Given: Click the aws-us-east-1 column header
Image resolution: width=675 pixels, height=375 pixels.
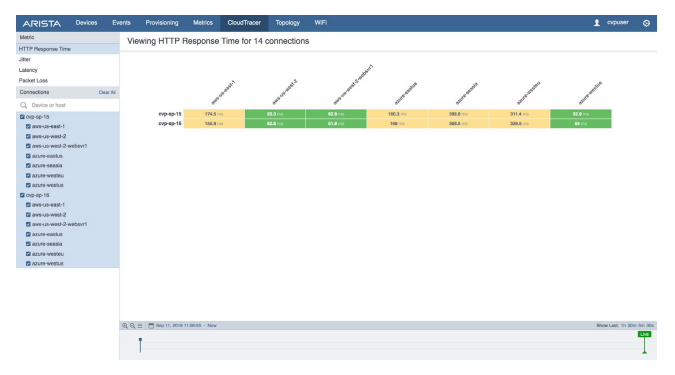Looking at the screenshot, I should point(223,93).
